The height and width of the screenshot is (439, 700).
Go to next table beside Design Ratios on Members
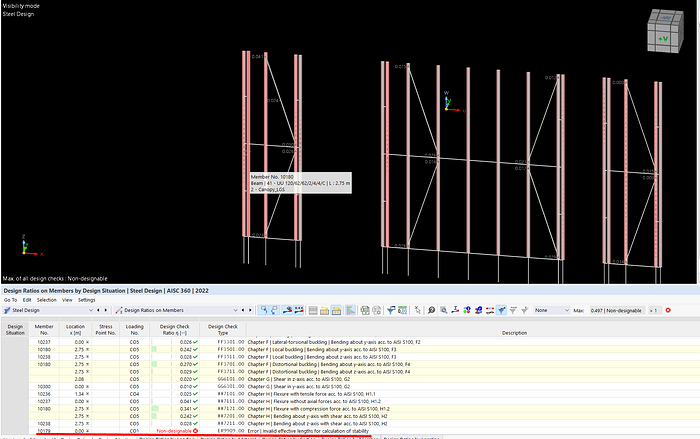click(x=250, y=310)
